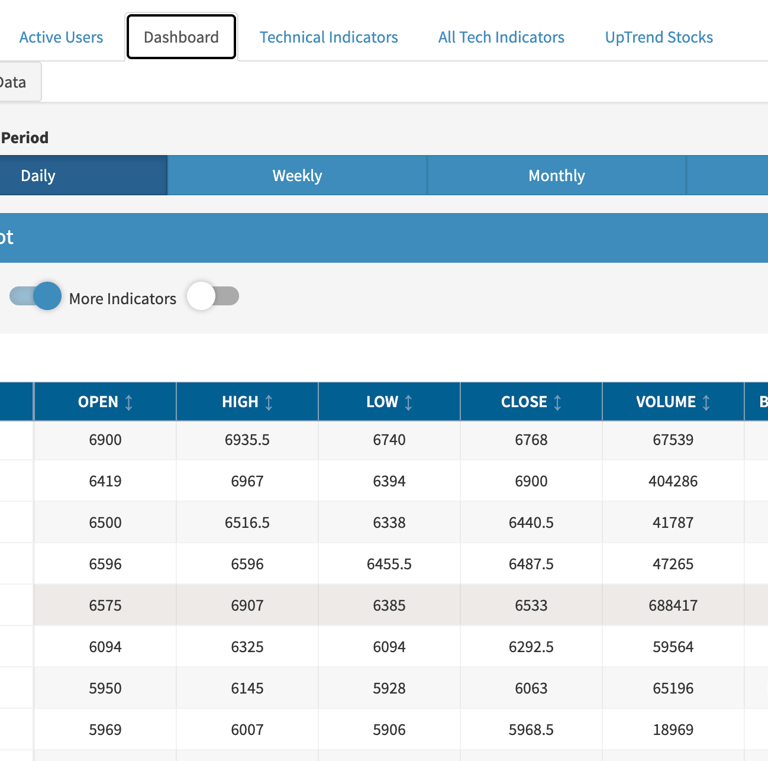768x761 pixels.
Task: Switch to Technical Indicators tab
Action: 329,37
